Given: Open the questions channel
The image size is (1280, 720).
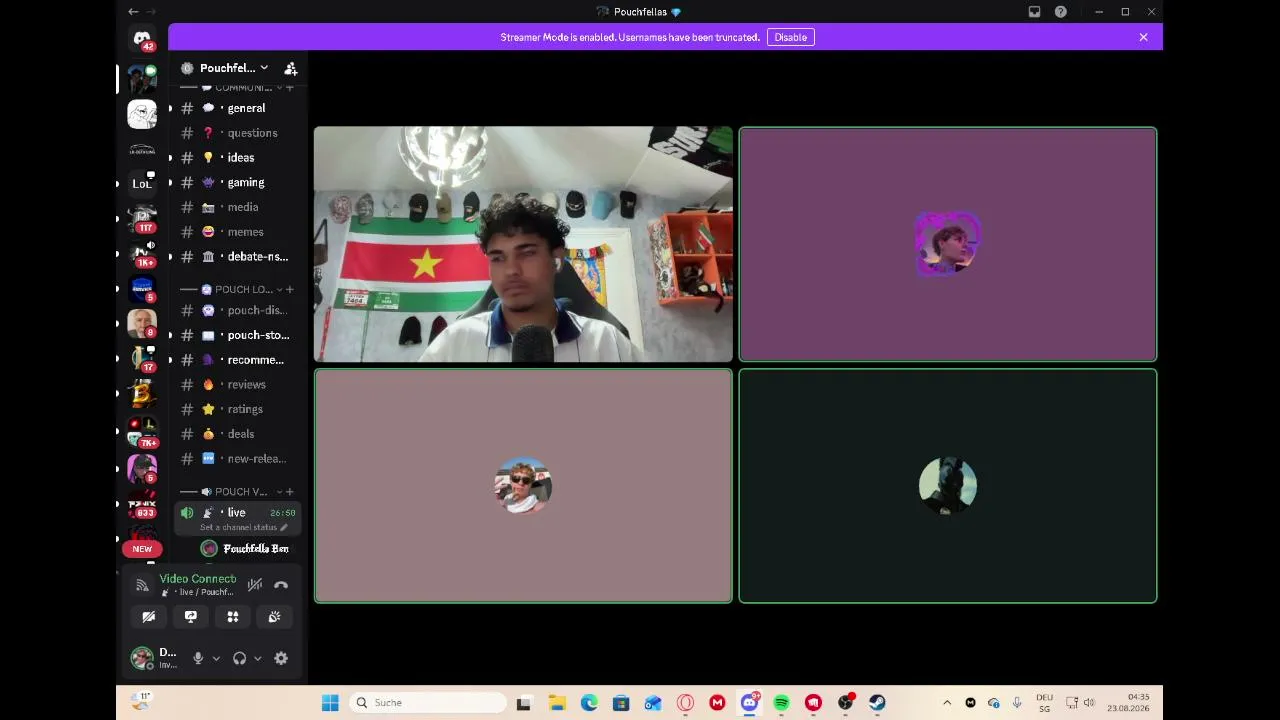Looking at the screenshot, I should [238, 133].
